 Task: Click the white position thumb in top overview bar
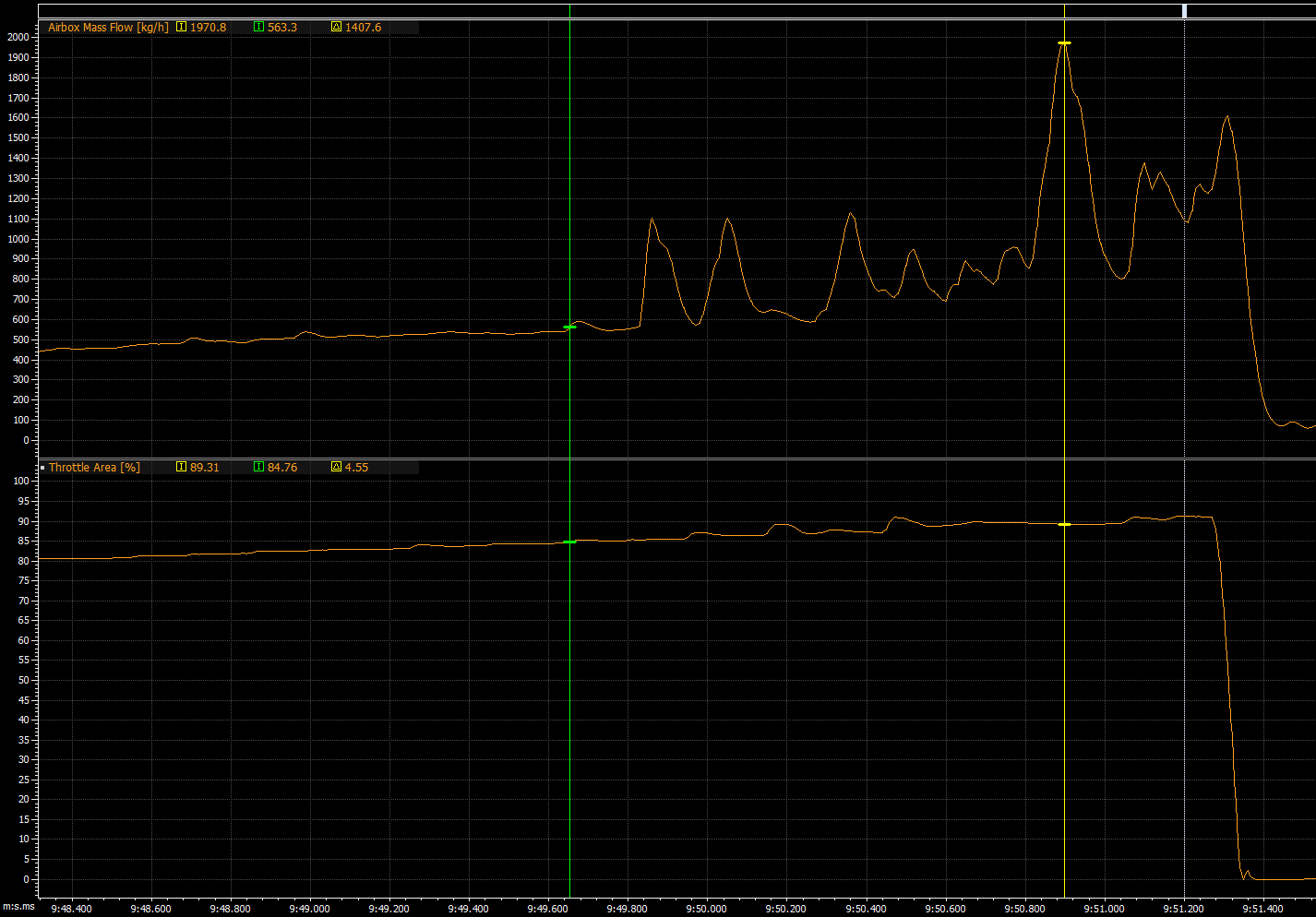click(1184, 11)
